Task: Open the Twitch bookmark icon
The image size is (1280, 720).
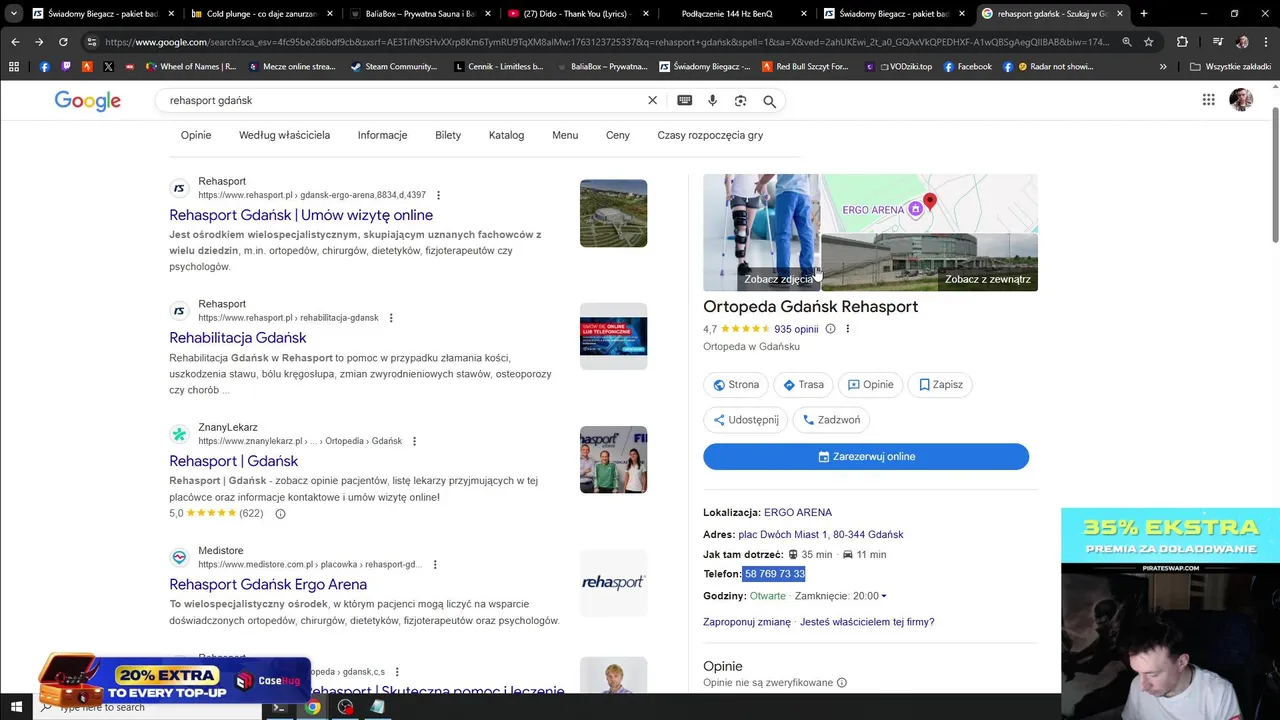Action: (66, 67)
